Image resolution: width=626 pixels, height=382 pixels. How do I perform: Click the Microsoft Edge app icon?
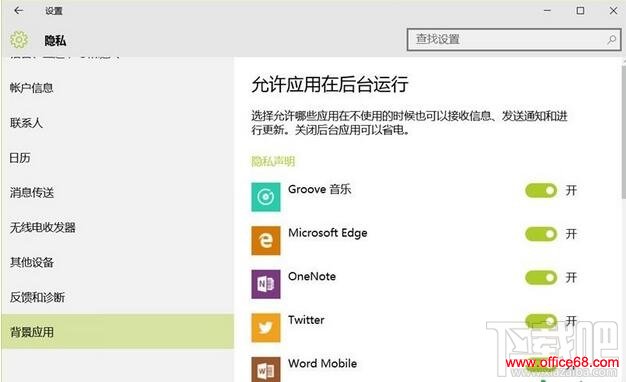click(x=265, y=240)
